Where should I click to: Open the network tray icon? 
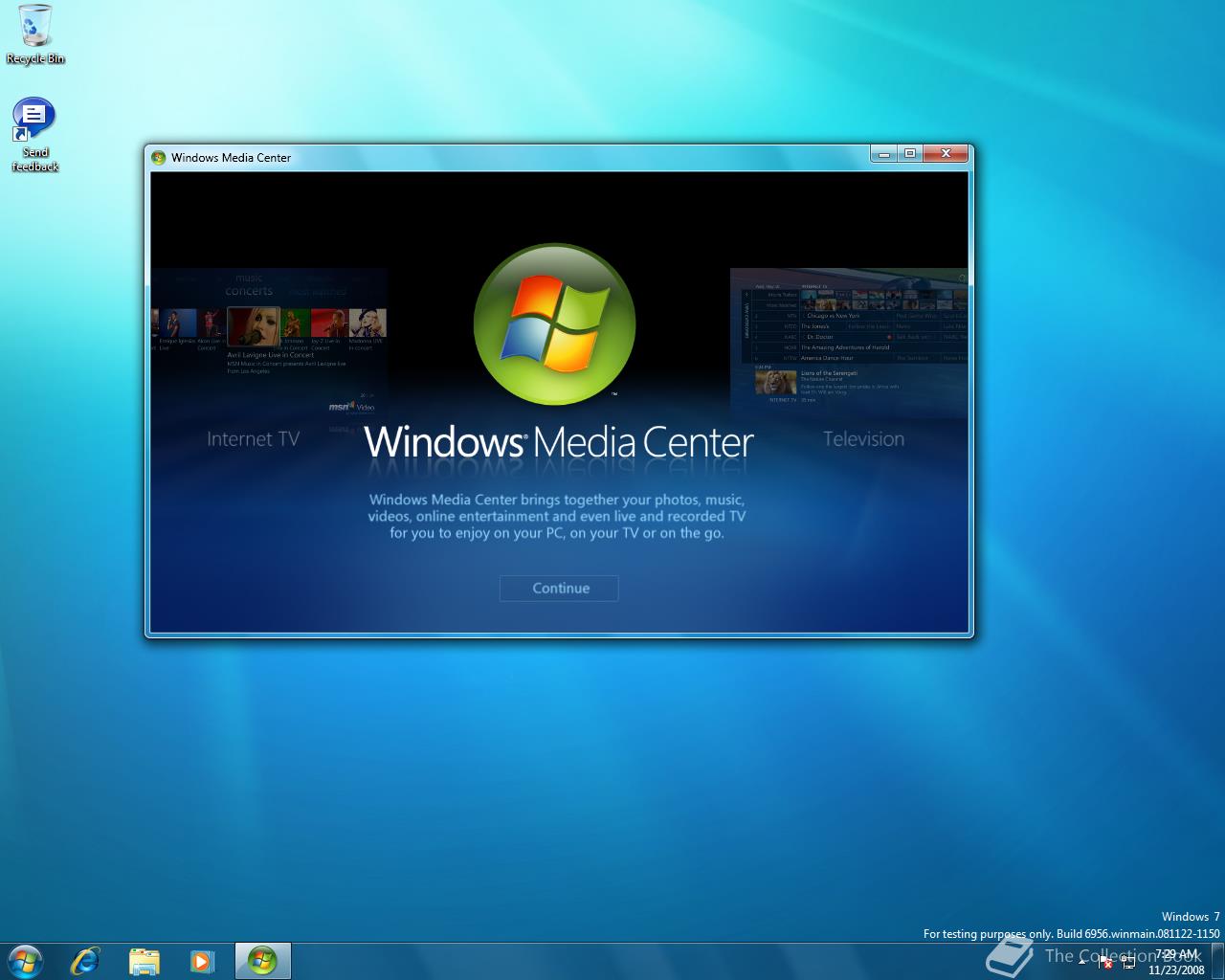pos(1128,962)
